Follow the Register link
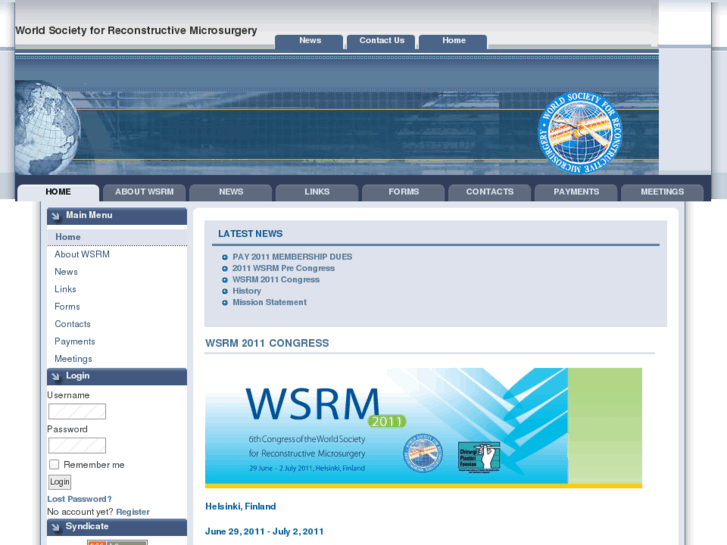This screenshot has width=727, height=545. pos(133,512)
